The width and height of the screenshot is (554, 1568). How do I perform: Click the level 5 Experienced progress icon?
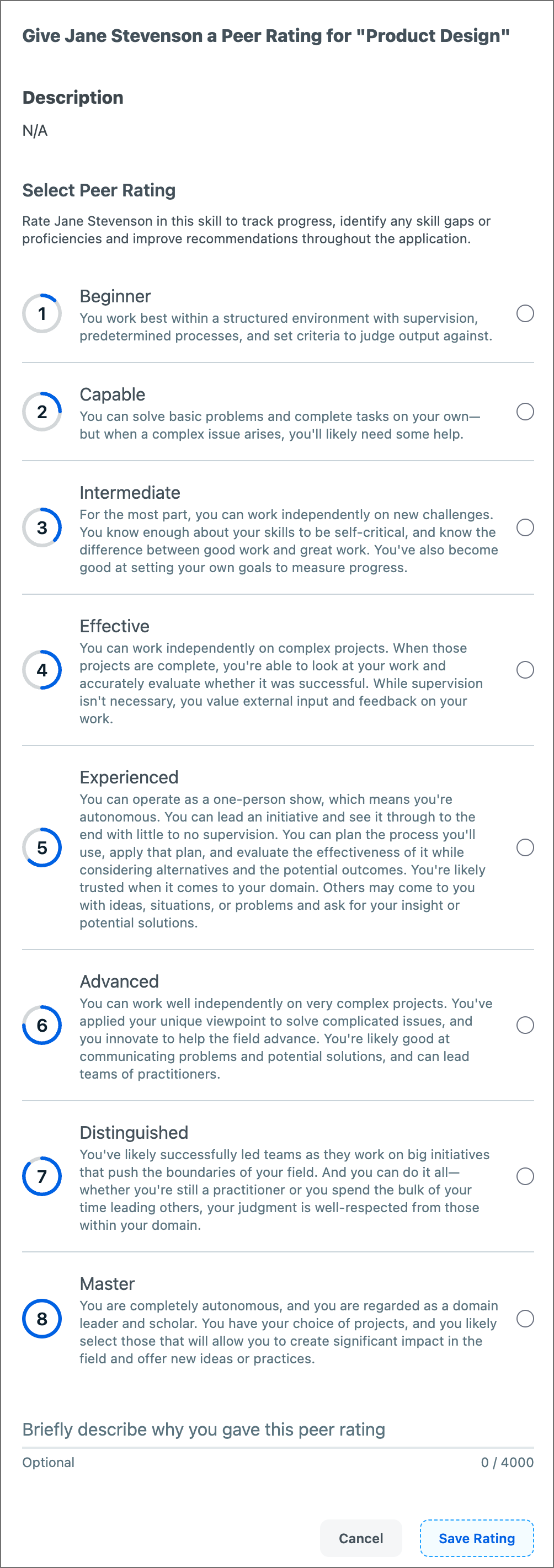click(42, 847)
